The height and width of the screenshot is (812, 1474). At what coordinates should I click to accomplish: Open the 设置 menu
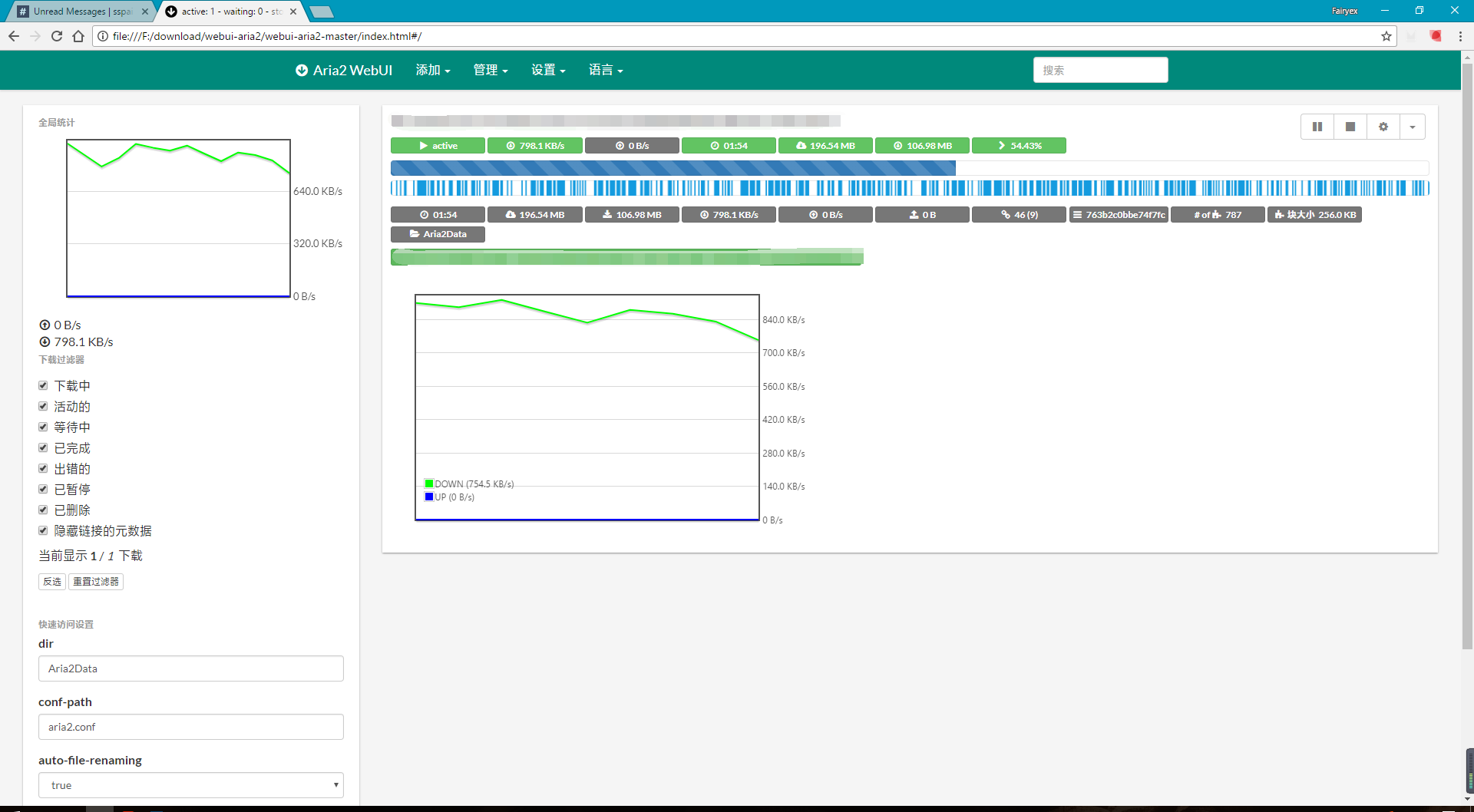[548, 70]
